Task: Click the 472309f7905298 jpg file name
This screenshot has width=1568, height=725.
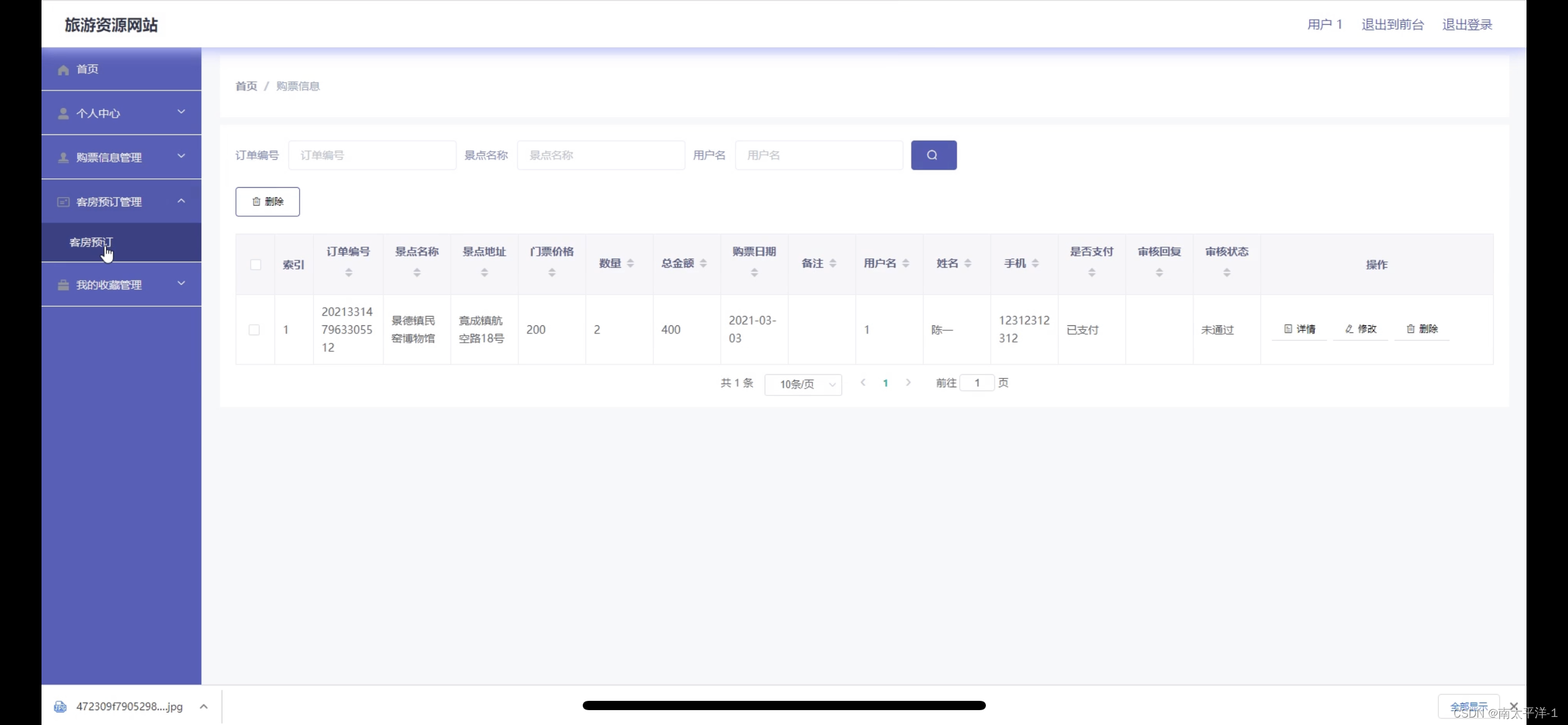Action: (x=129, y=706)
